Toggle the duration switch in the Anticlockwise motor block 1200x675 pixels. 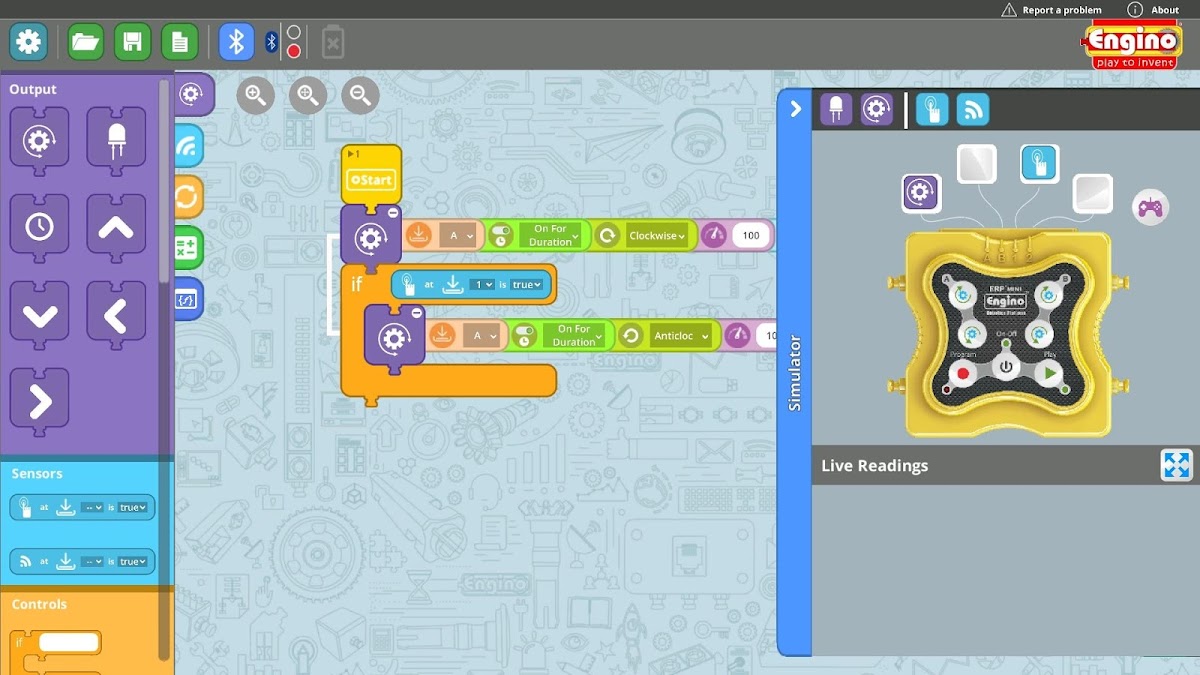click(x=524, y=336)
